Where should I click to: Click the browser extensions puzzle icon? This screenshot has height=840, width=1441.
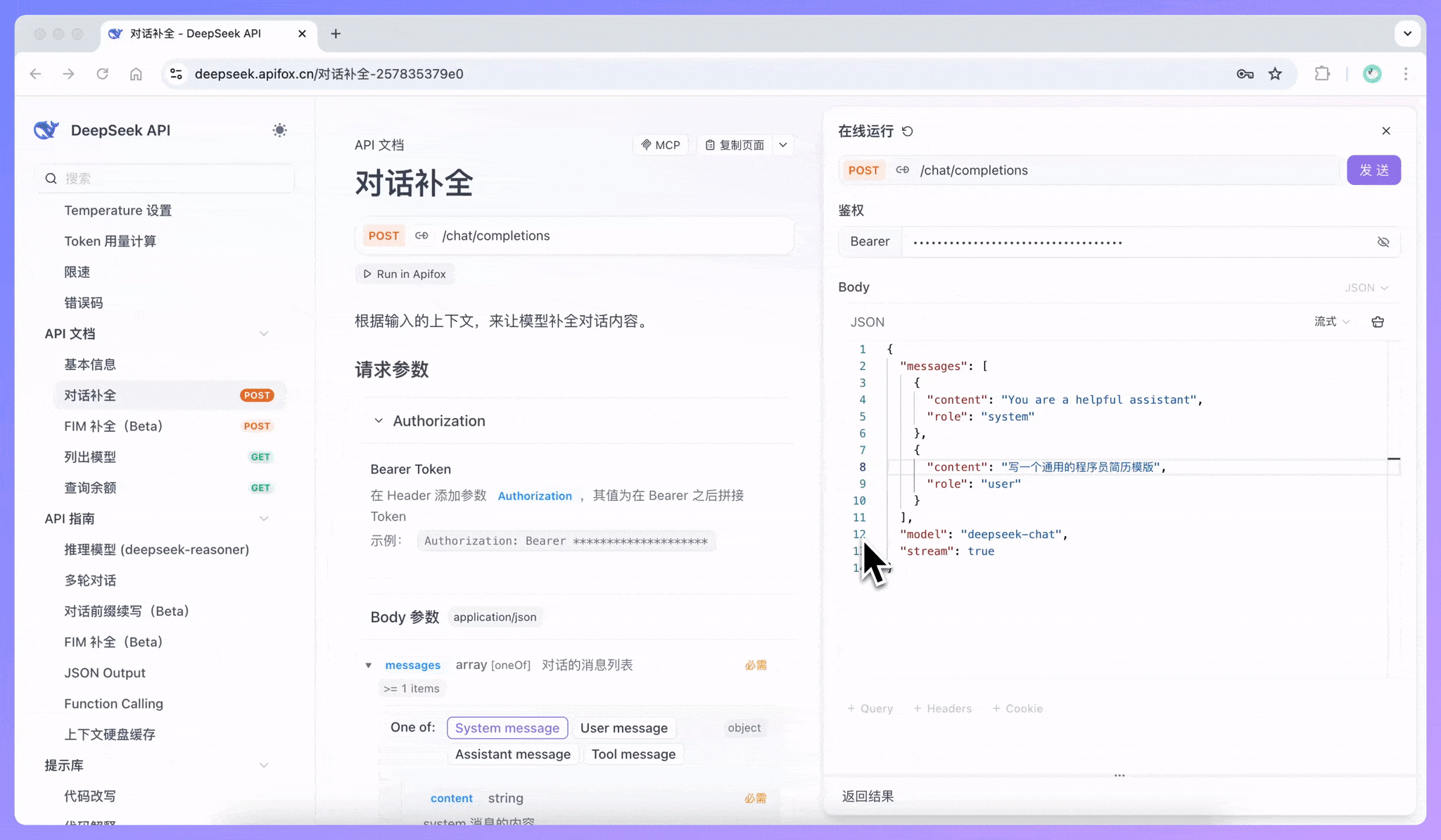1322,74
